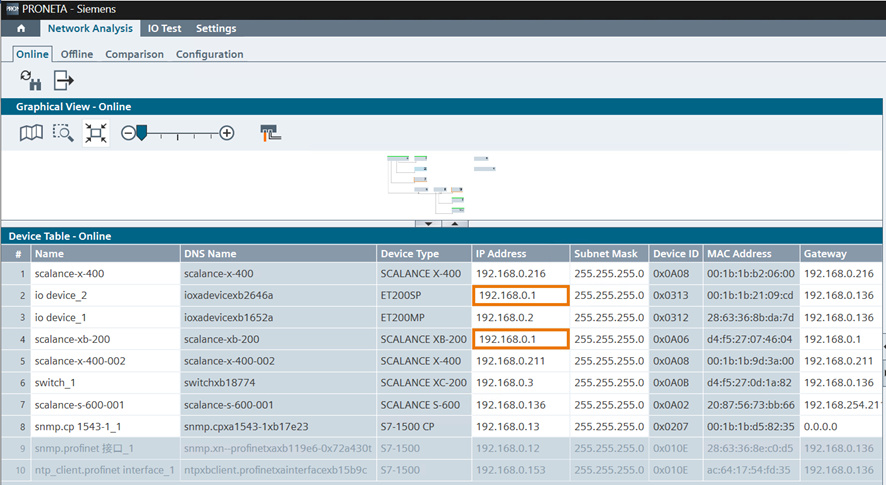Viewport: 886px width, 485px height.
Task: Edit IP address 192.168.0.1 of scalance-xb-200
Action: pos(520,339)
